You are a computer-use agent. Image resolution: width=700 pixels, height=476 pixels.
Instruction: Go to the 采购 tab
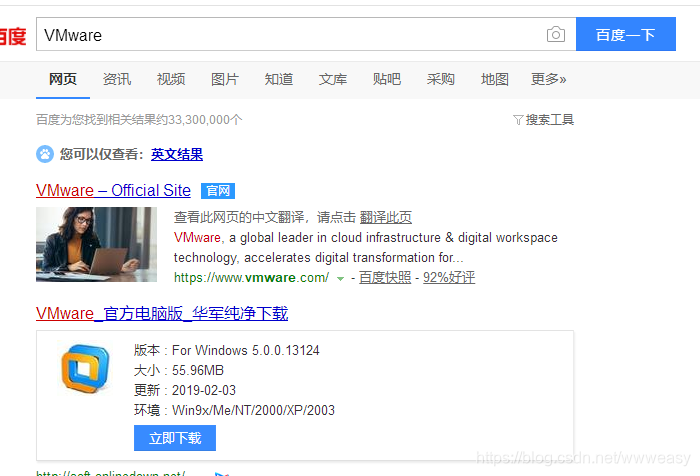[x=440, y=79]
